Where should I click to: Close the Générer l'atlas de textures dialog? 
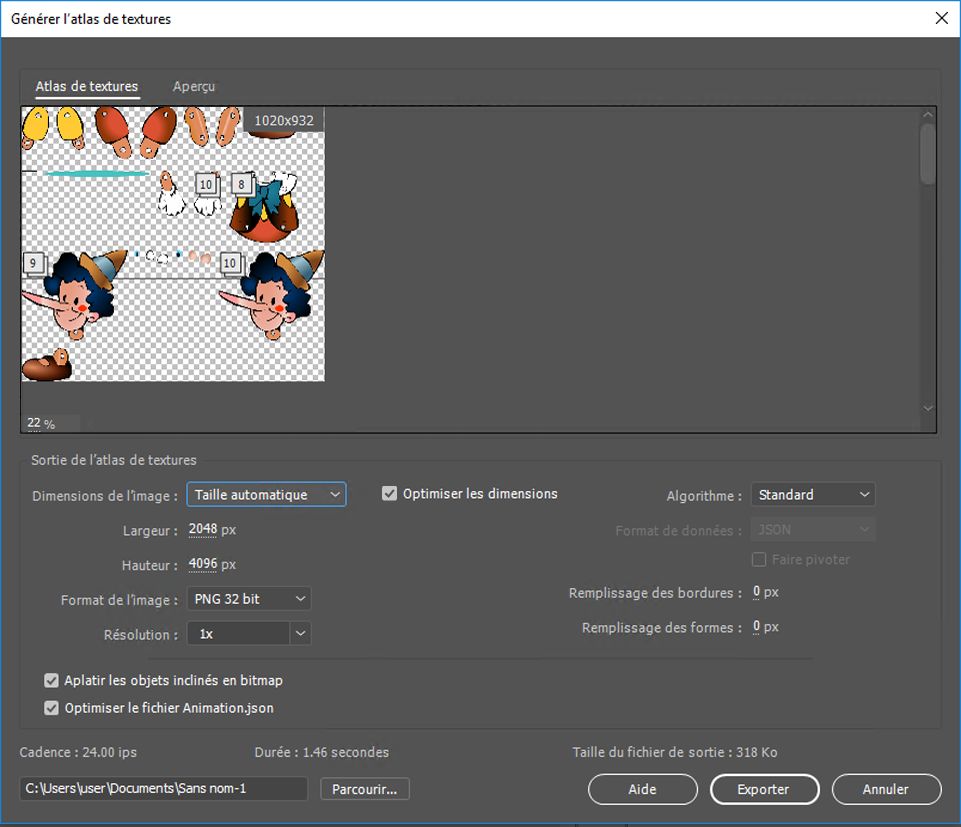pos(940,18)
